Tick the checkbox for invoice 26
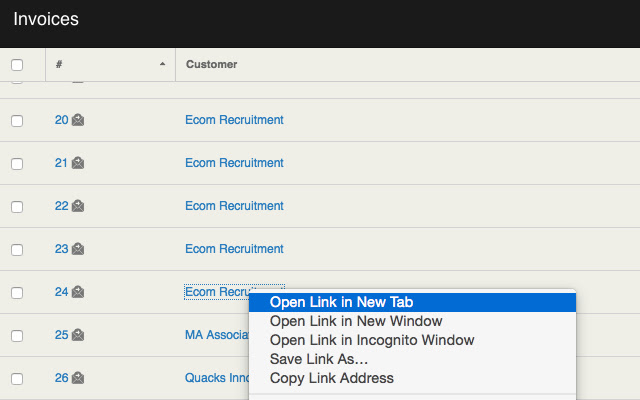The width and height of the screenshot is (640, 400). [x=17, y=378]
